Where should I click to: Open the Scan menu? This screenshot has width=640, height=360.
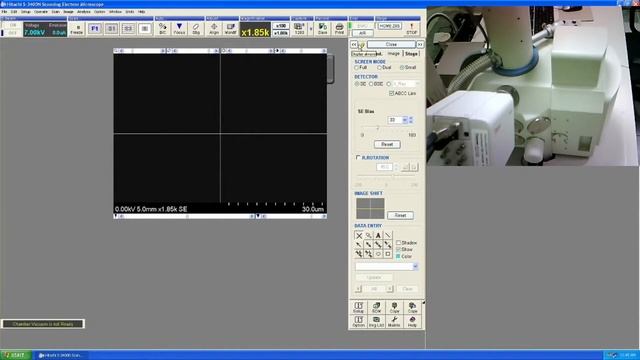(55, 12)
